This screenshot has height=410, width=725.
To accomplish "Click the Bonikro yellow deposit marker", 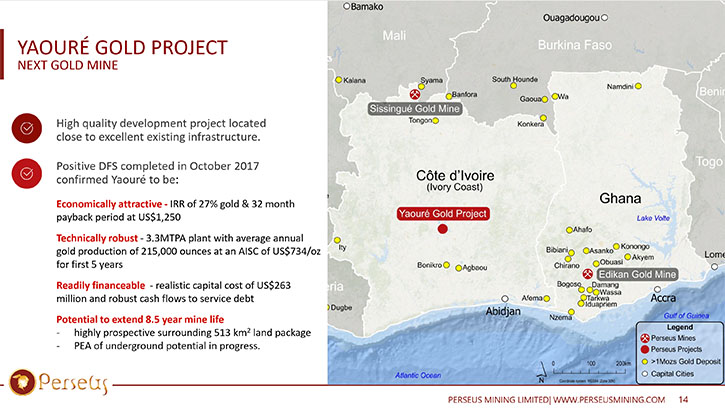I will click(x=446, y=265).
